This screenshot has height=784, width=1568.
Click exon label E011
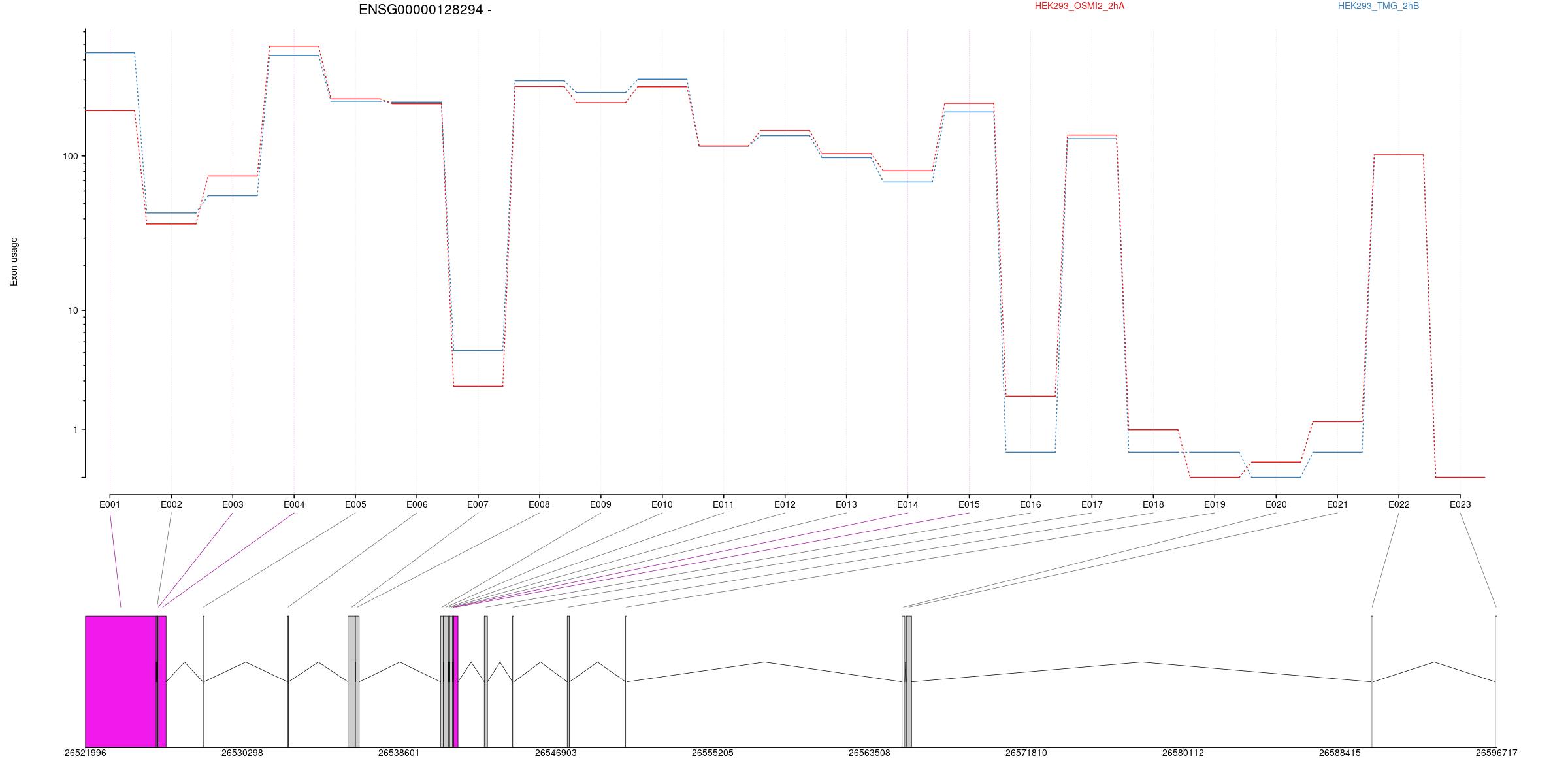click(723, 504)
